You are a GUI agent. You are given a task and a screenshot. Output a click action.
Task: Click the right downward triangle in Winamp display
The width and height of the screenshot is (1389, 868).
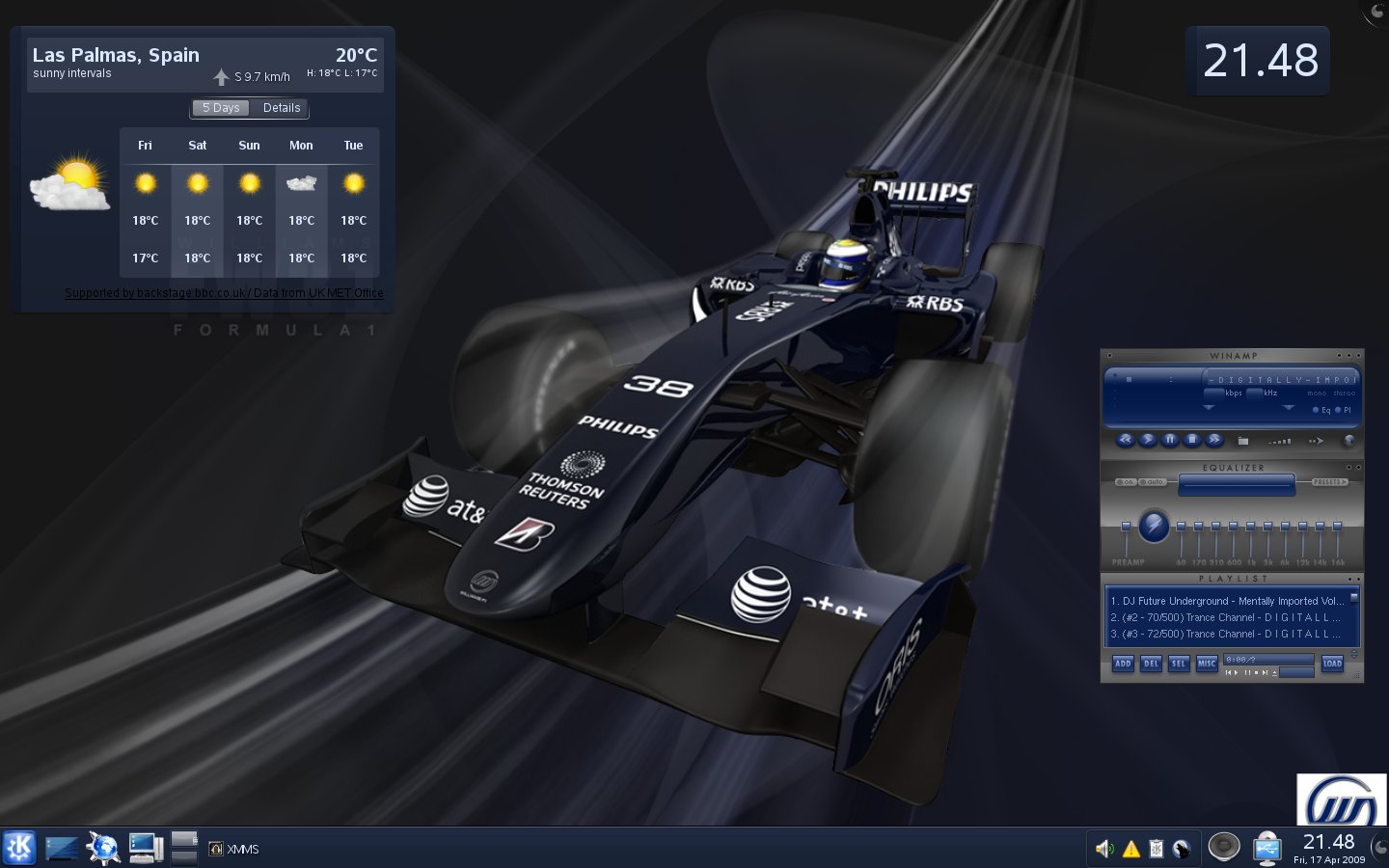pyautogui.click(x=1289, y=408)
